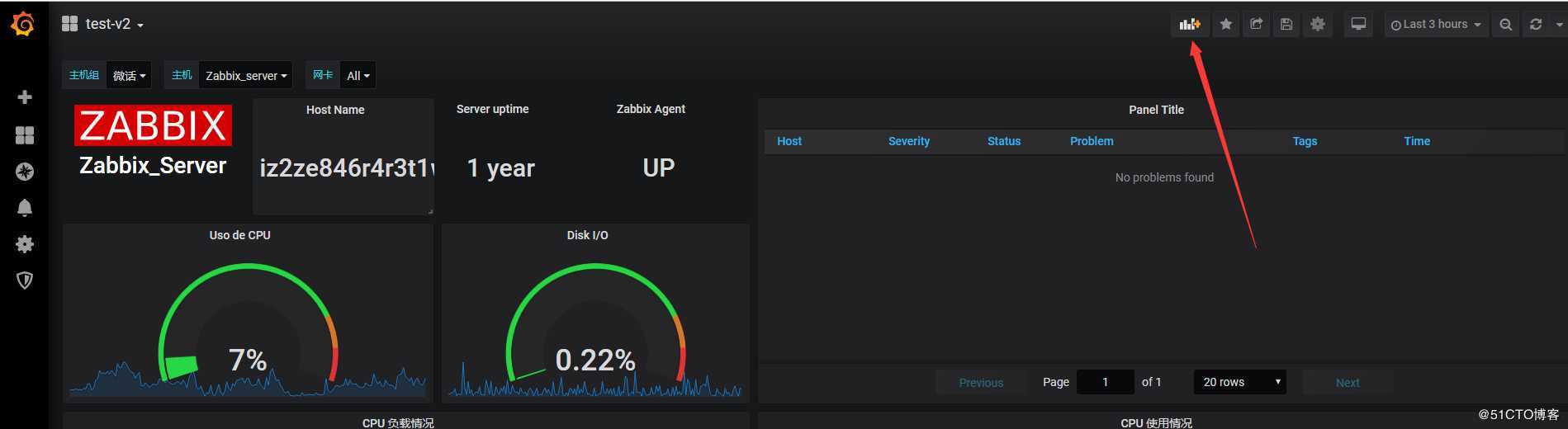Open the CPU 使用情况 panel title
Image resolution: width=1568 pixels, height=429 pixels.
(1156, 422)
